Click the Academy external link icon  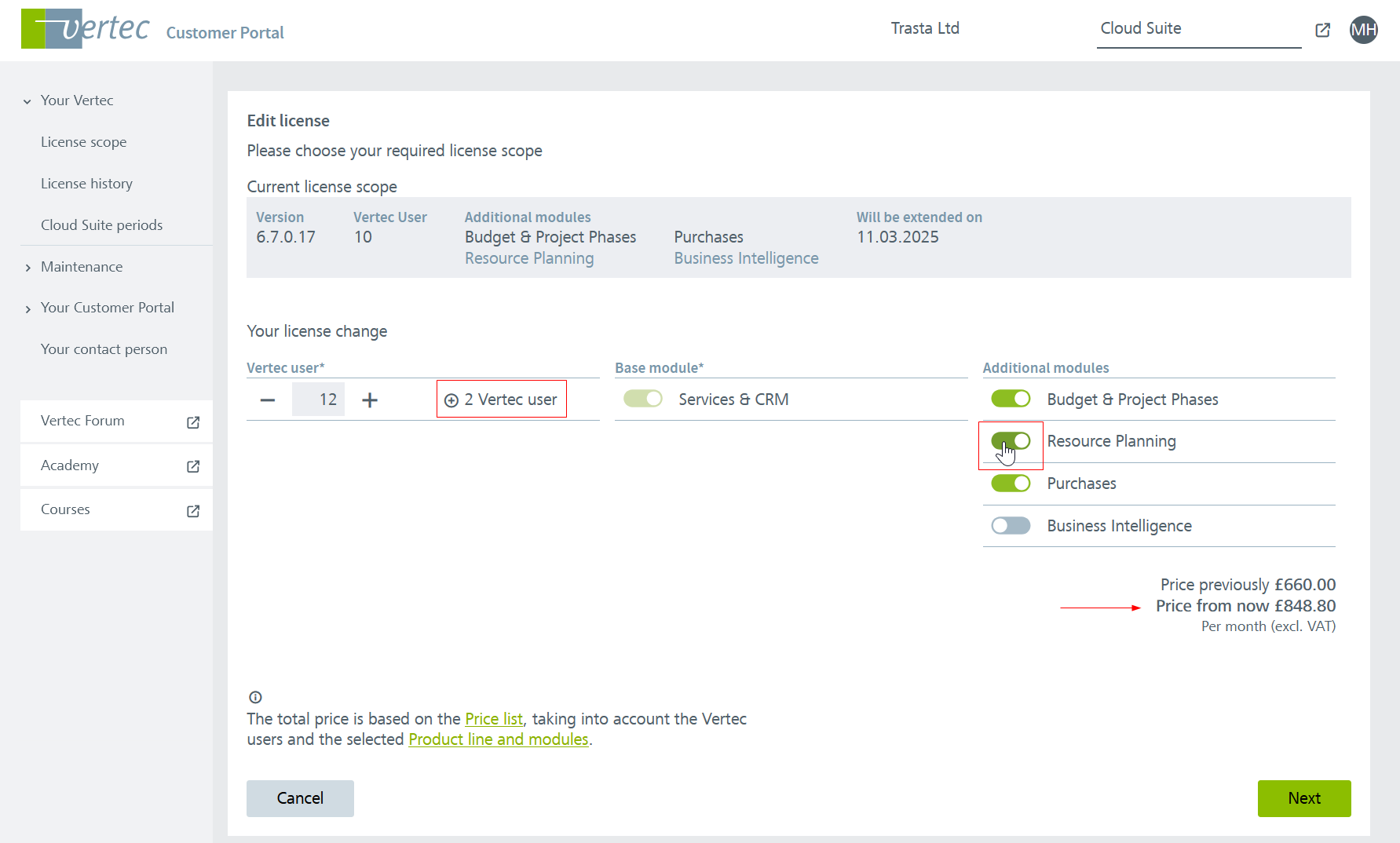pyautogui.click(x=193, y=466)
